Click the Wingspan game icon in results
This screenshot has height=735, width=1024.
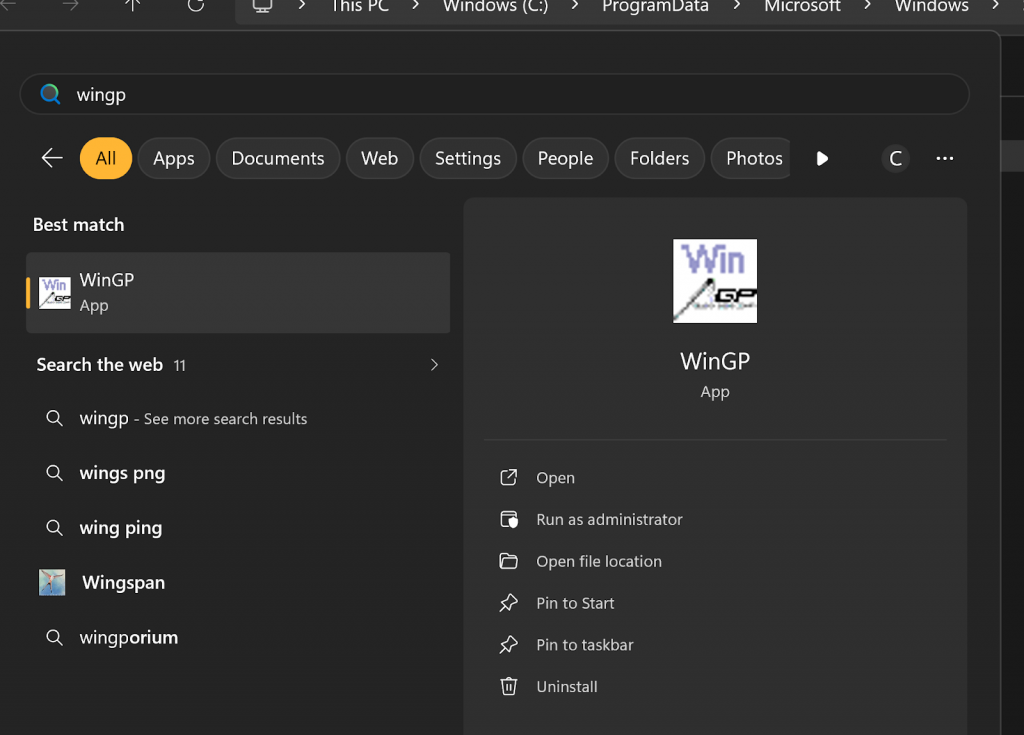(52, 582)
